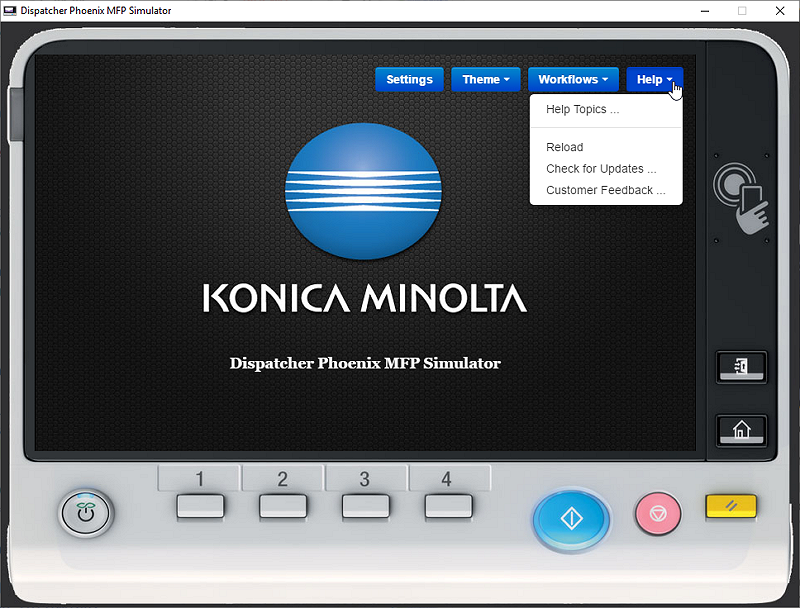Viewport: 800px width, 608px height.
Task: Expand the Workflows dropdown menu
Action: 573,80
